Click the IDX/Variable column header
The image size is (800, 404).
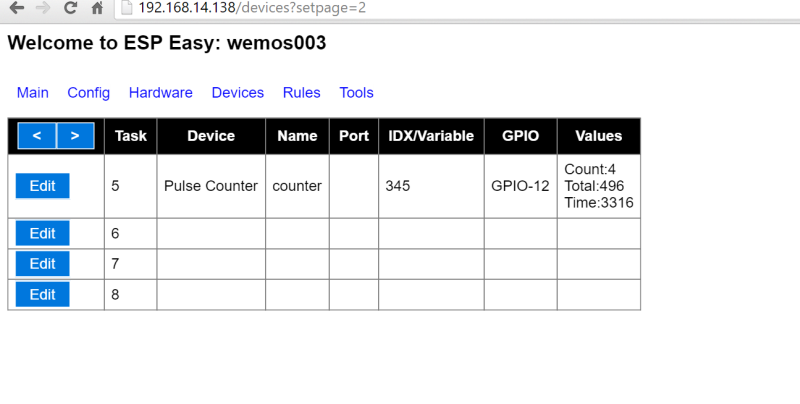(x=432, y=136)
